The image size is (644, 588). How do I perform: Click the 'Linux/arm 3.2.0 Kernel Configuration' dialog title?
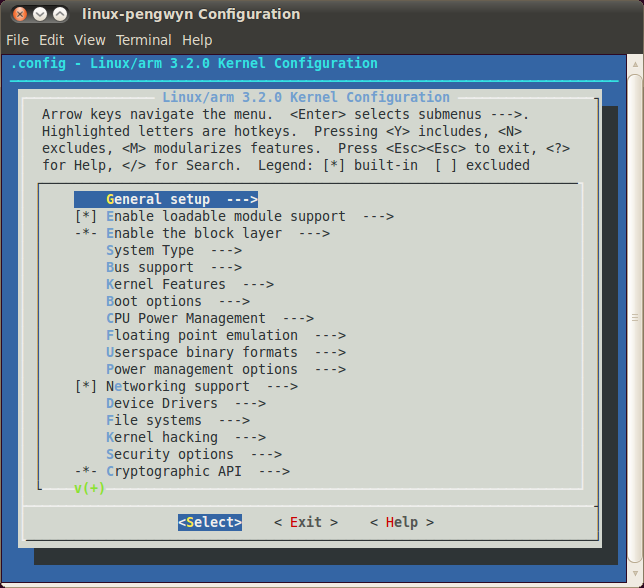pos(306,97)
